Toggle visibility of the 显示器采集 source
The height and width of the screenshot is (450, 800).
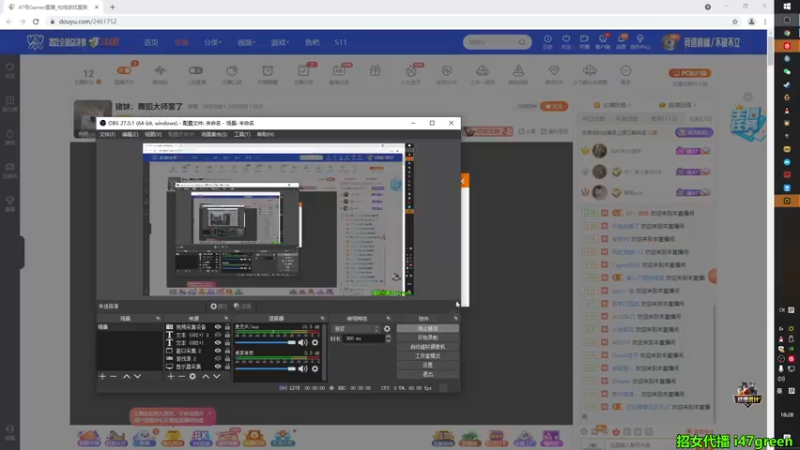(218, 367)
